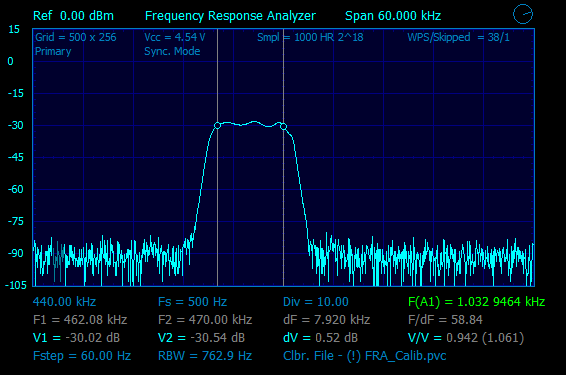Click the Ref 0.00 dBm label
This screenshot has width=566, height=375.
pyautogui.click(x=73, y=16)
